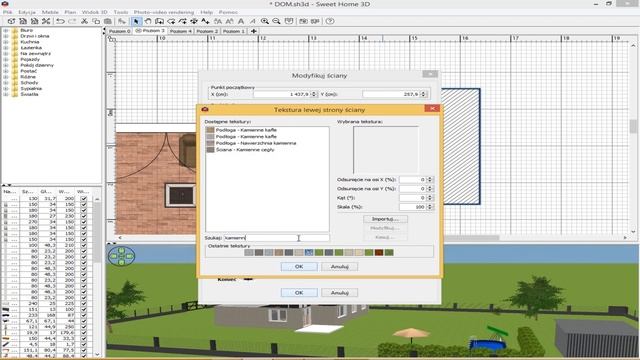Image resolution: width=640 pixels, height=360 pixels.
Task: Add a new level with the plus tab
Action: pos(253,31)
